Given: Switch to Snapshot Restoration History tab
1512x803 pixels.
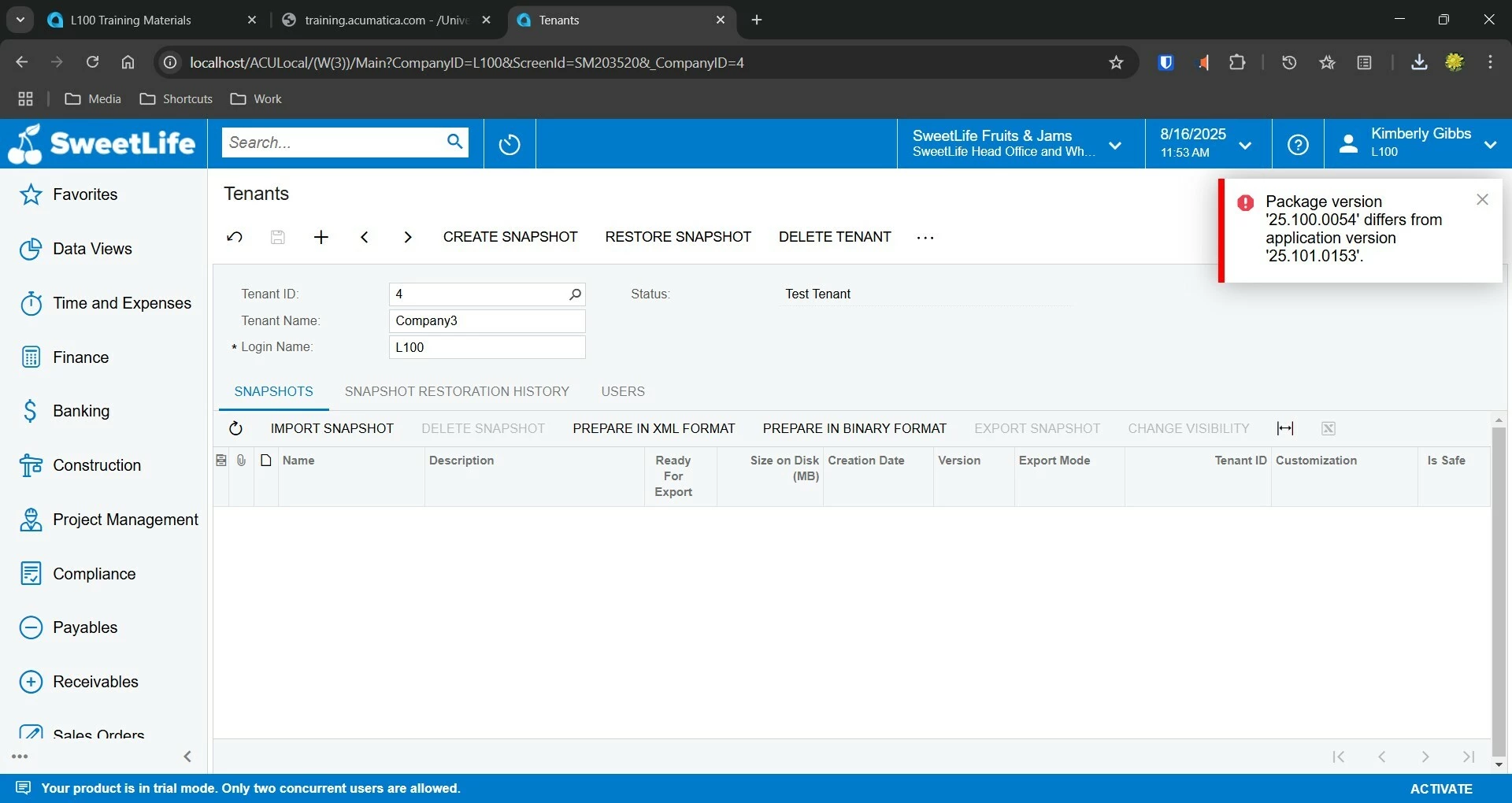Looking at the screenshot, I should click(x=457, y=391).
